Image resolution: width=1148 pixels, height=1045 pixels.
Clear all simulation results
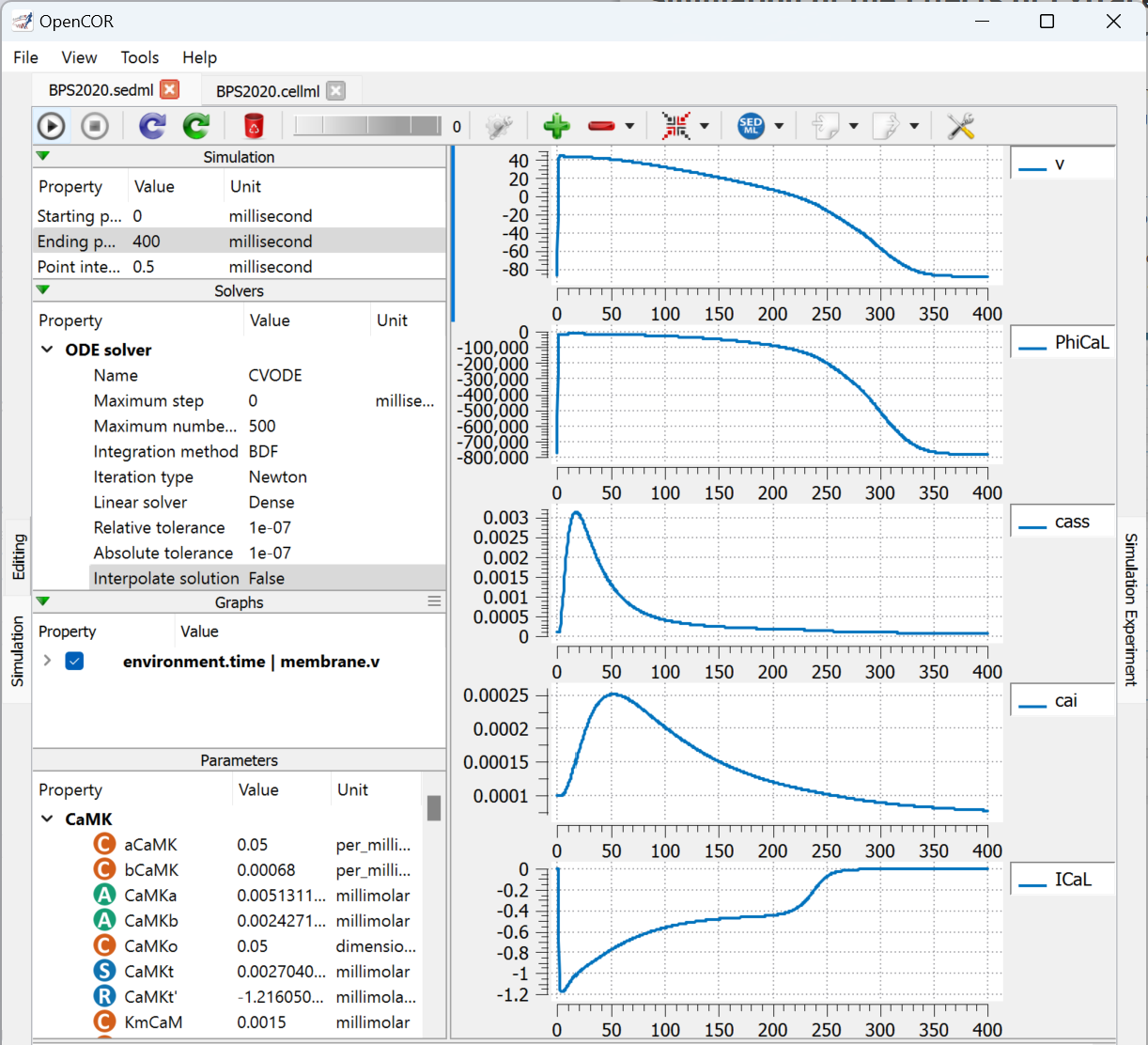tap(253, 125)
